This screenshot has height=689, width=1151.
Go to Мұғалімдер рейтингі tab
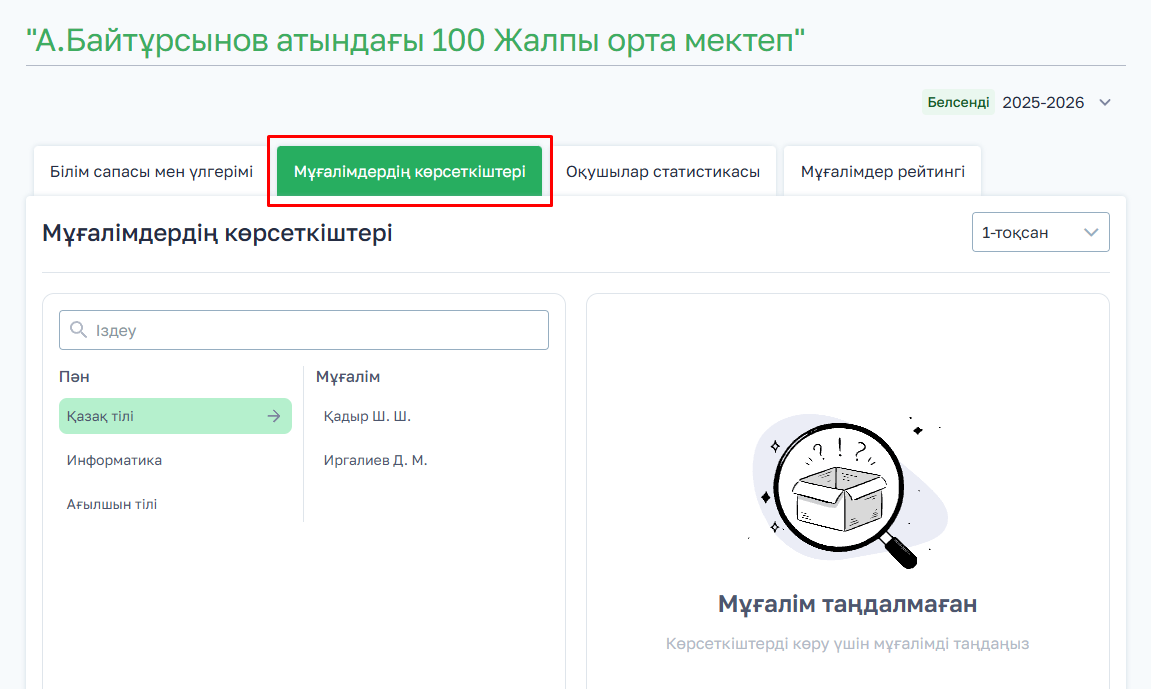coord(882,171)
